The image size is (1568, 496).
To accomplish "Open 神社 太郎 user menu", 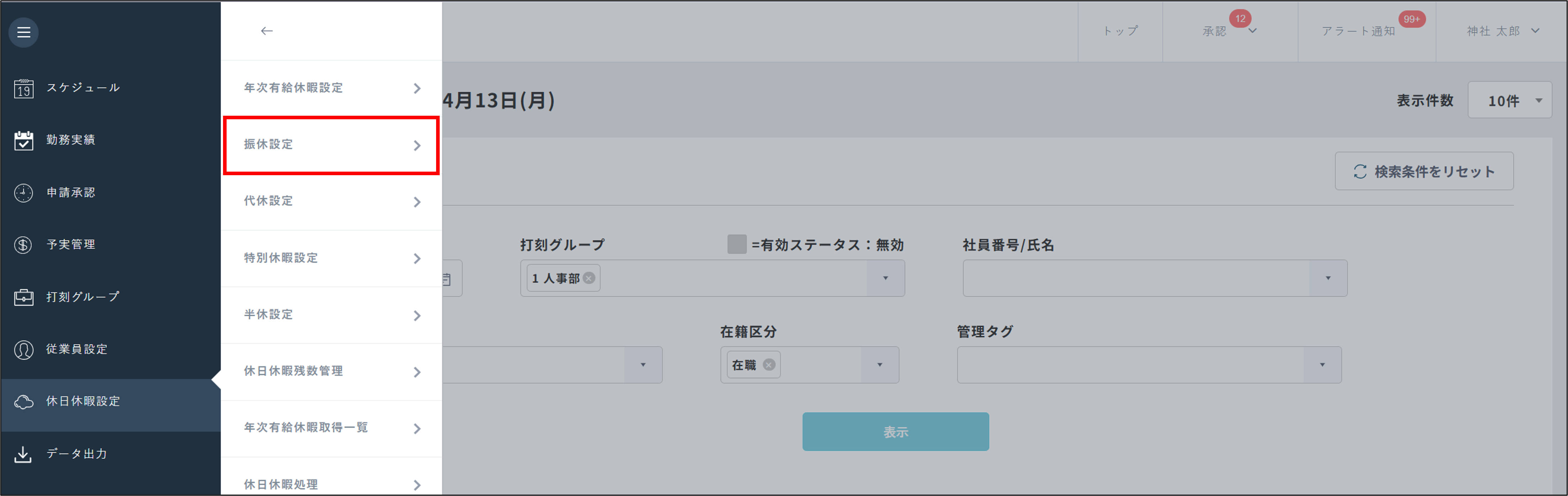I will 1502,31.
